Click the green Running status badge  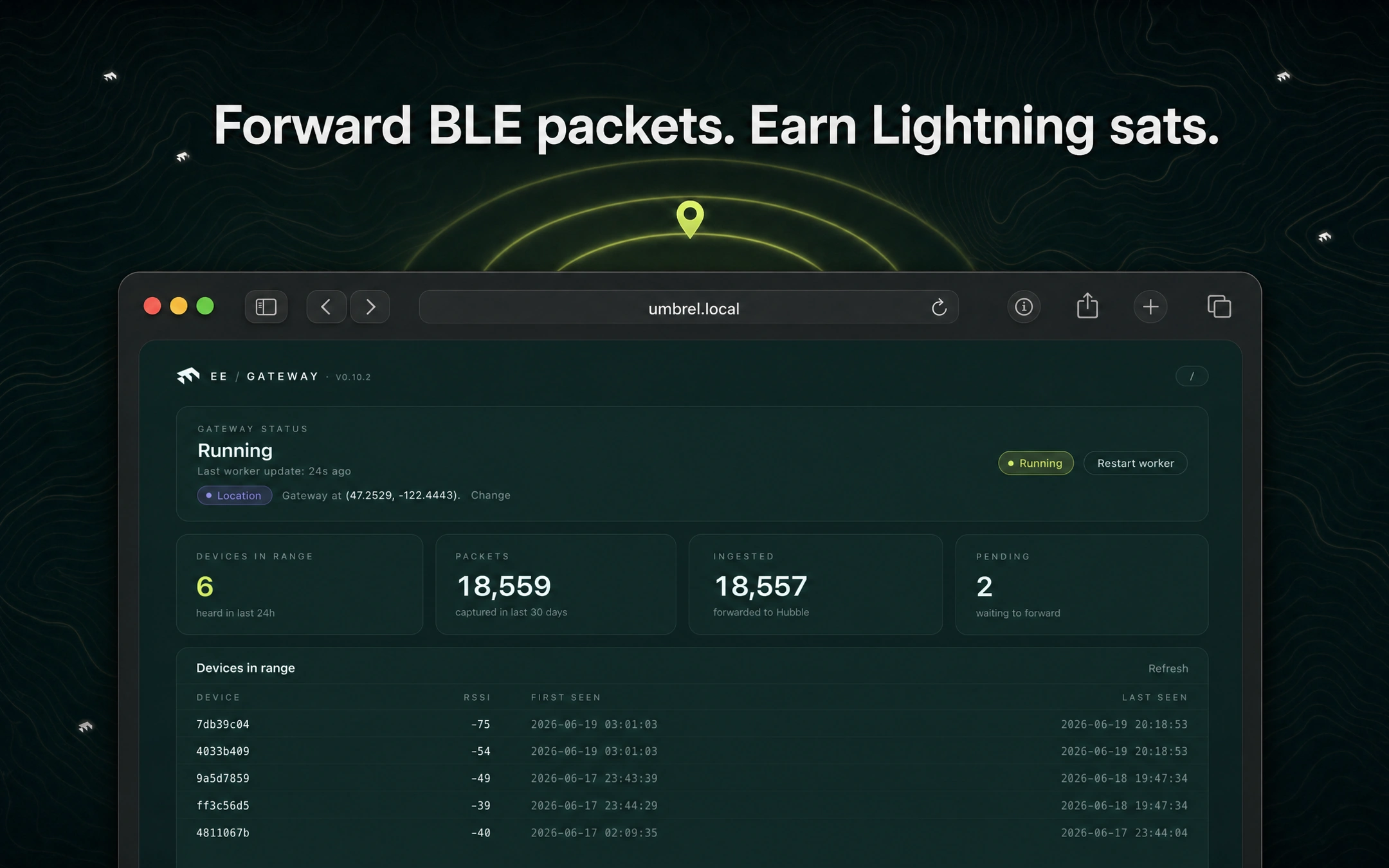pos(1035,463)
